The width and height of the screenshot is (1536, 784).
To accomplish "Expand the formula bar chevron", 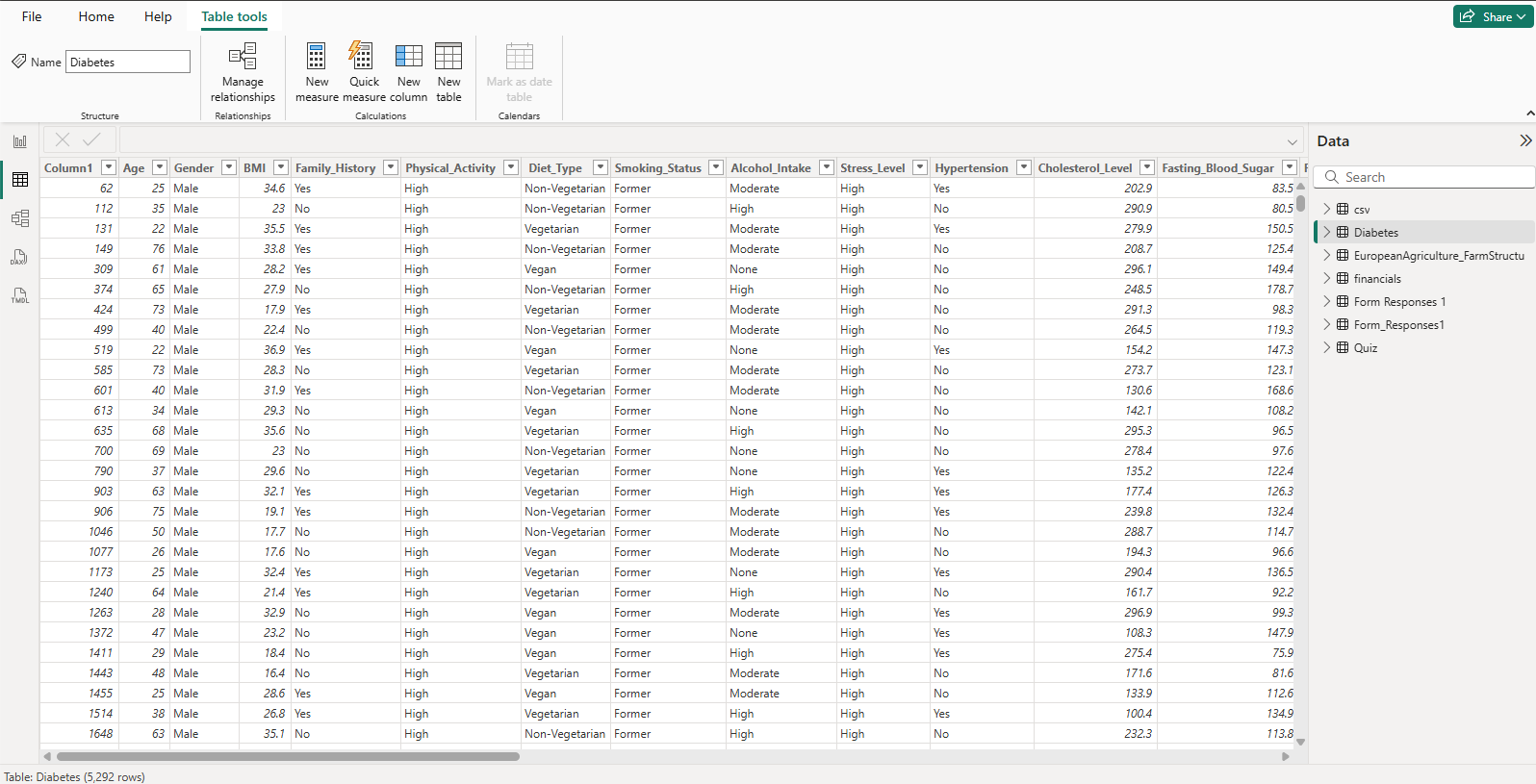I will pyautogui.click(x=1293, y=141).
